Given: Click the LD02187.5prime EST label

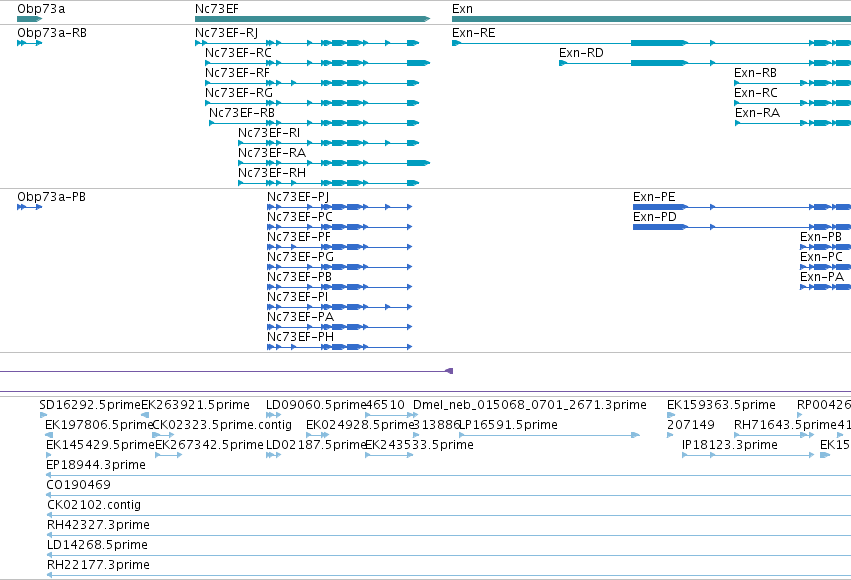Looking at the screenshot, I should [x=316, y=445].
